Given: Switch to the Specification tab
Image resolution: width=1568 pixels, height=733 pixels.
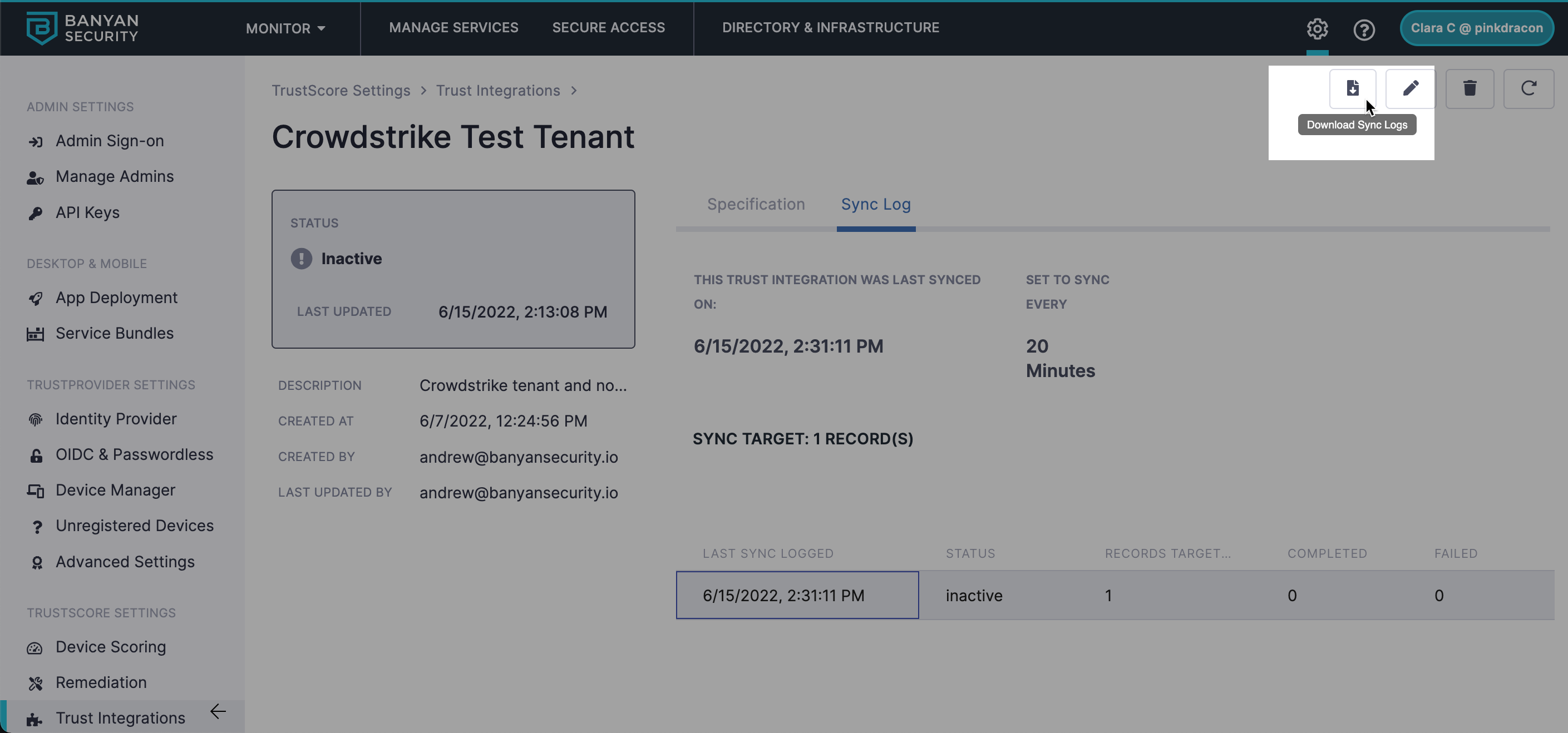Looking at the screenshot, I should (x=756, y=205).
